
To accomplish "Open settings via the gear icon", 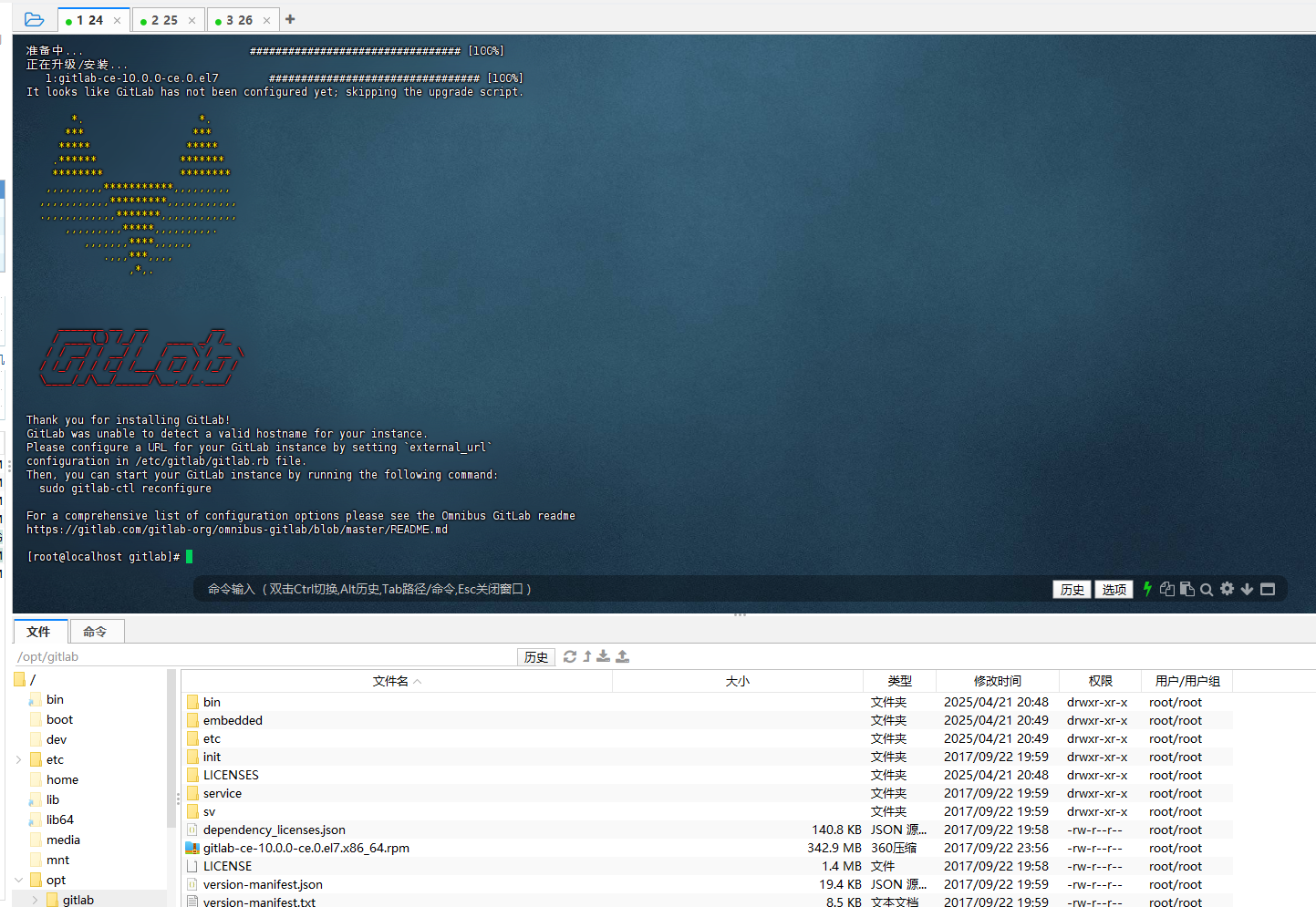I will tap(1227, 589).
